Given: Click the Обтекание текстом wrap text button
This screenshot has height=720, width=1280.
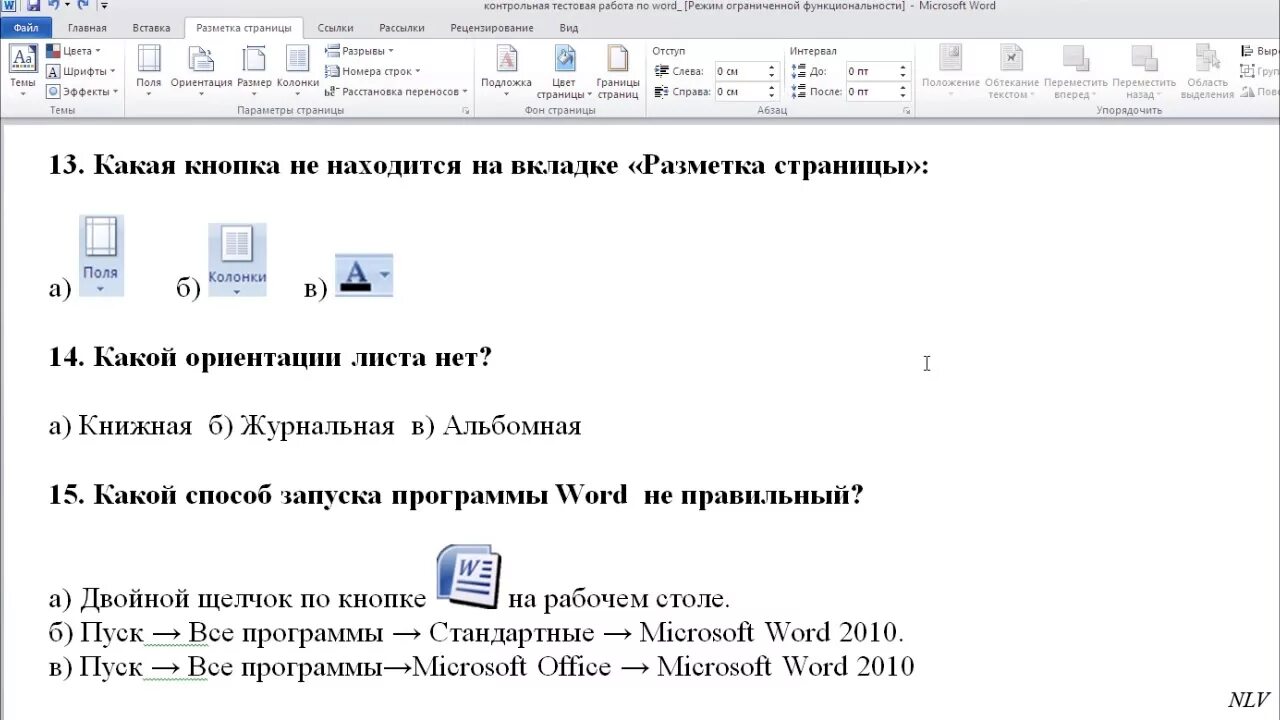Looking at the screenshot, I should [1012, 71].
